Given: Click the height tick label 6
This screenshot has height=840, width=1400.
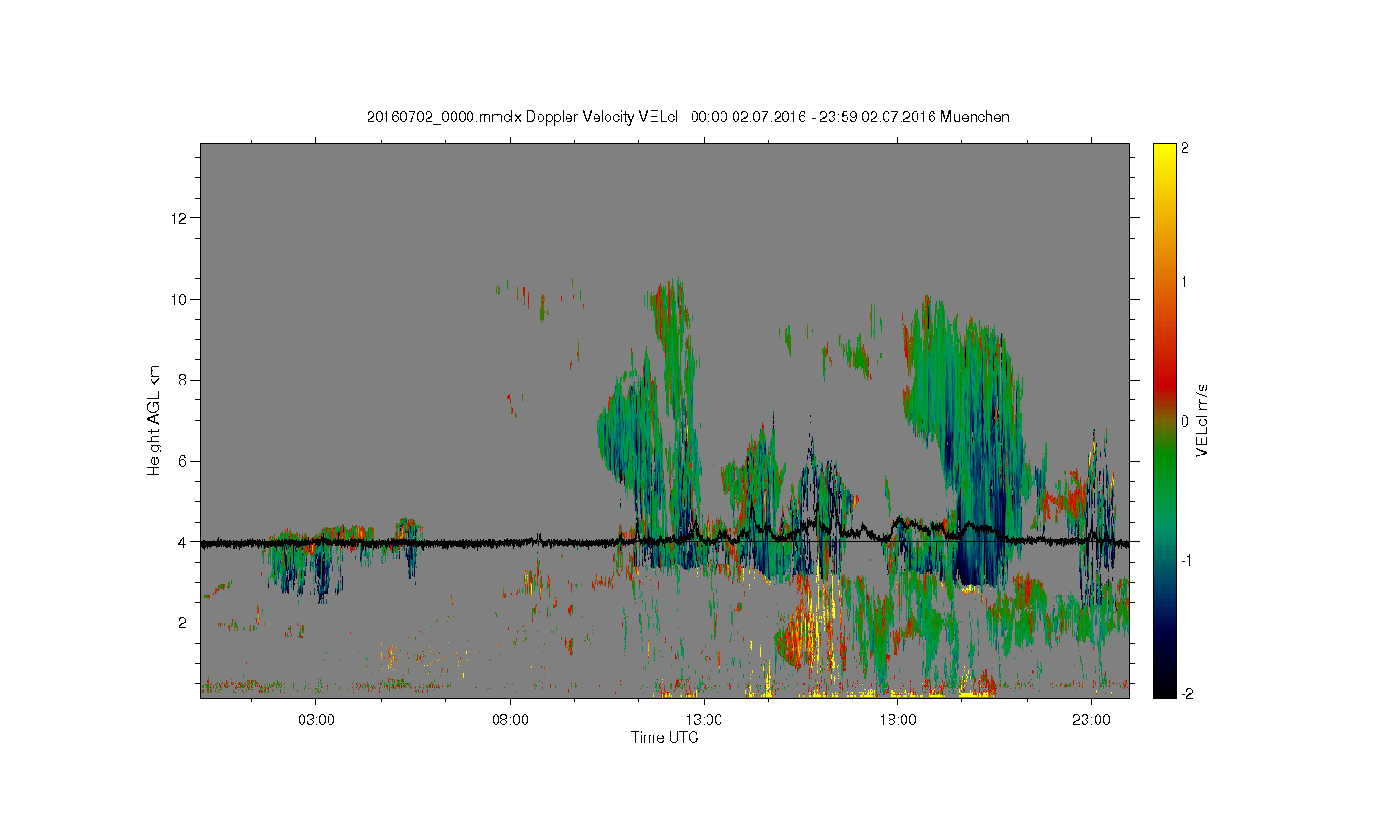Looking at the screenshot, I should tap(184, 461).
